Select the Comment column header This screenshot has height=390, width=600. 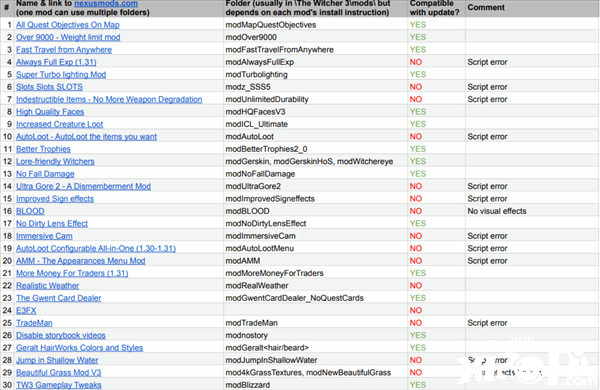[x=532, y=8]
